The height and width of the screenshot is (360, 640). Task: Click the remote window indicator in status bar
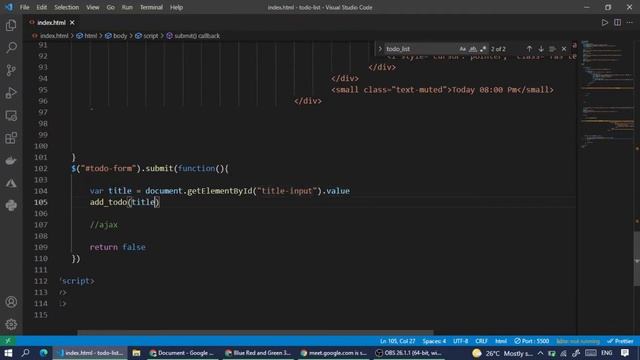click(8, 341)
